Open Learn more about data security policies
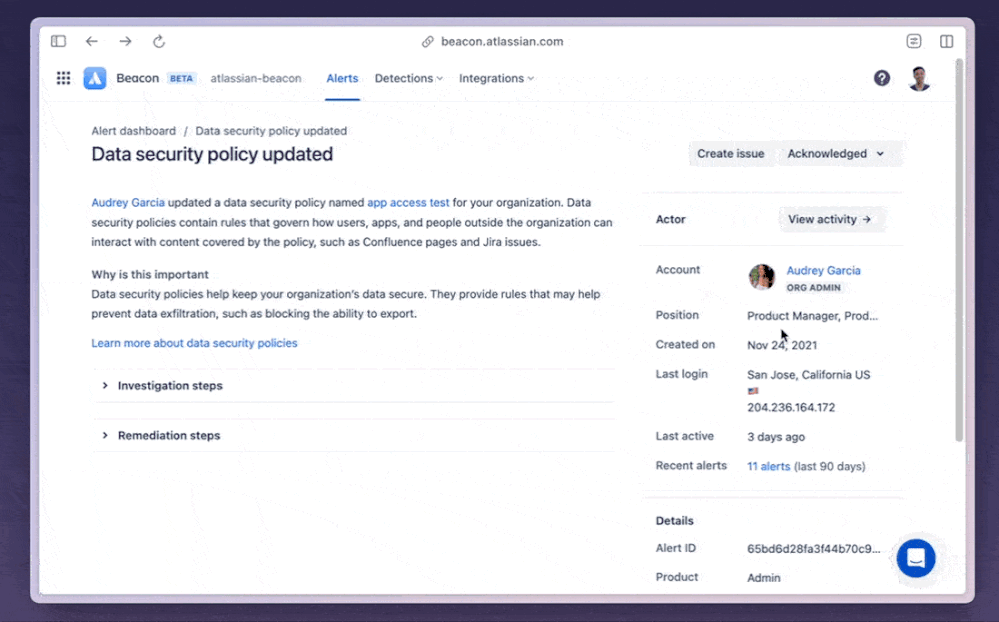This screenshot has height=622, width=999. [x=194, y=343]
